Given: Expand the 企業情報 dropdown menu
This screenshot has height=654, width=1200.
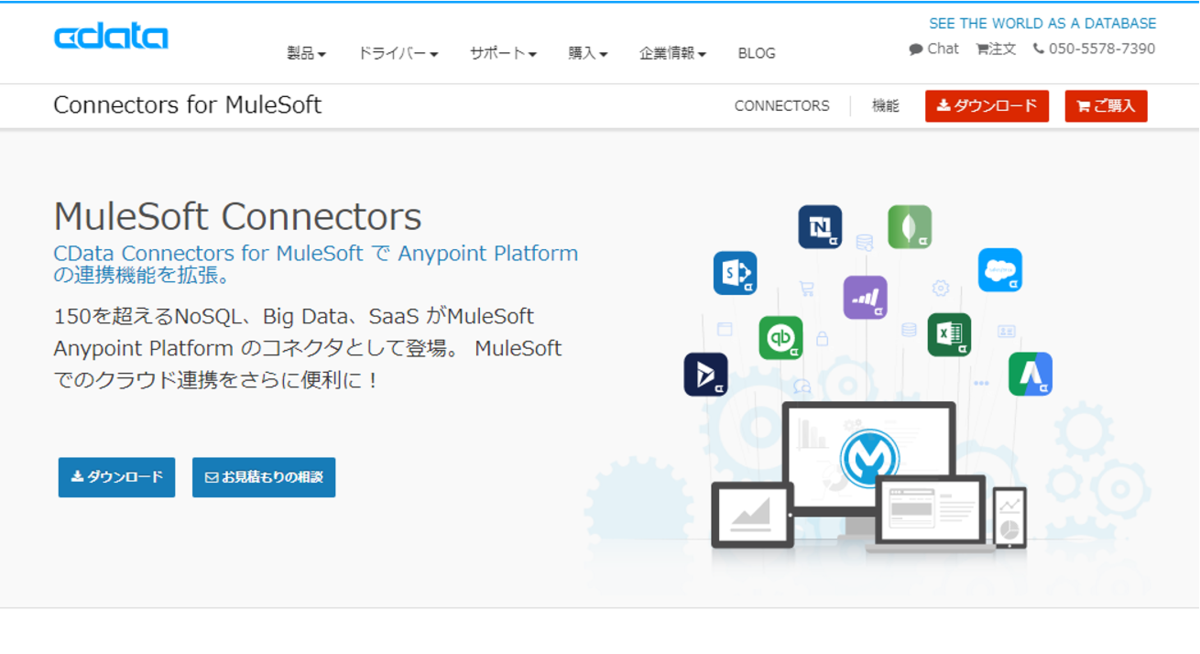Looking at the screenshot, I should (673, 53).
